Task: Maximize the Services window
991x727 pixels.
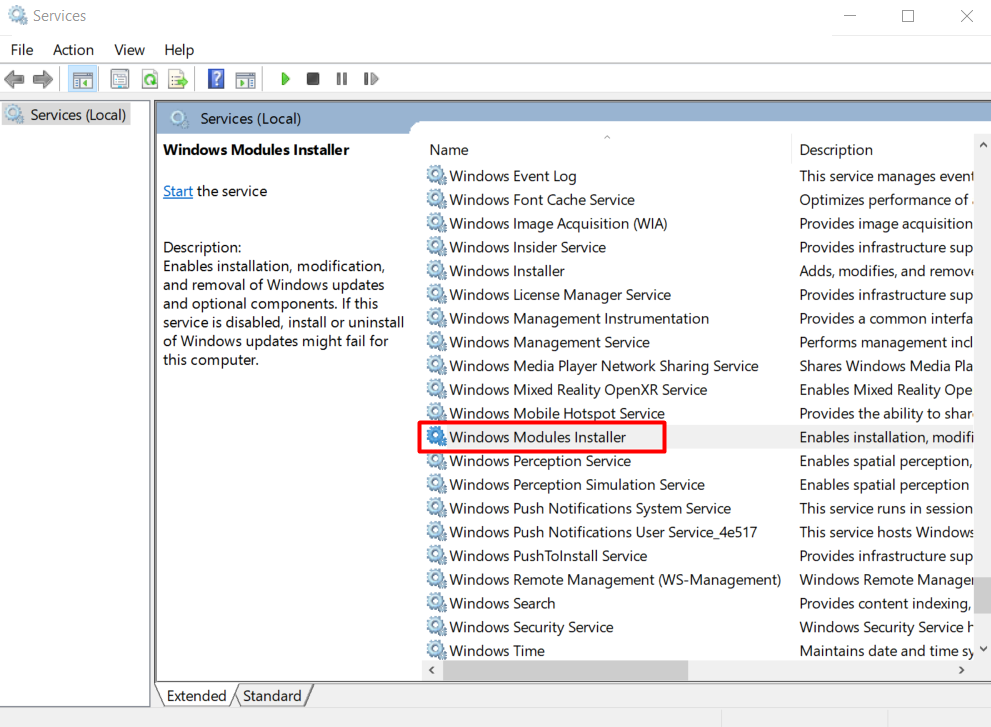Action: click(x=908, y=16)
